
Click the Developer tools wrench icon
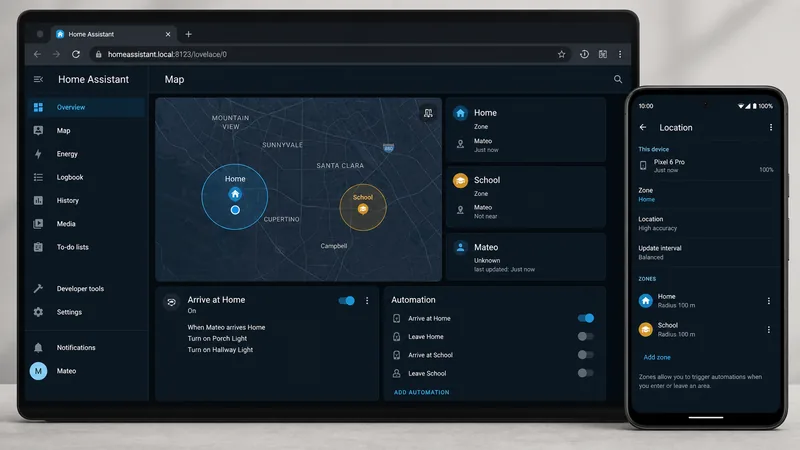(38, 288)
